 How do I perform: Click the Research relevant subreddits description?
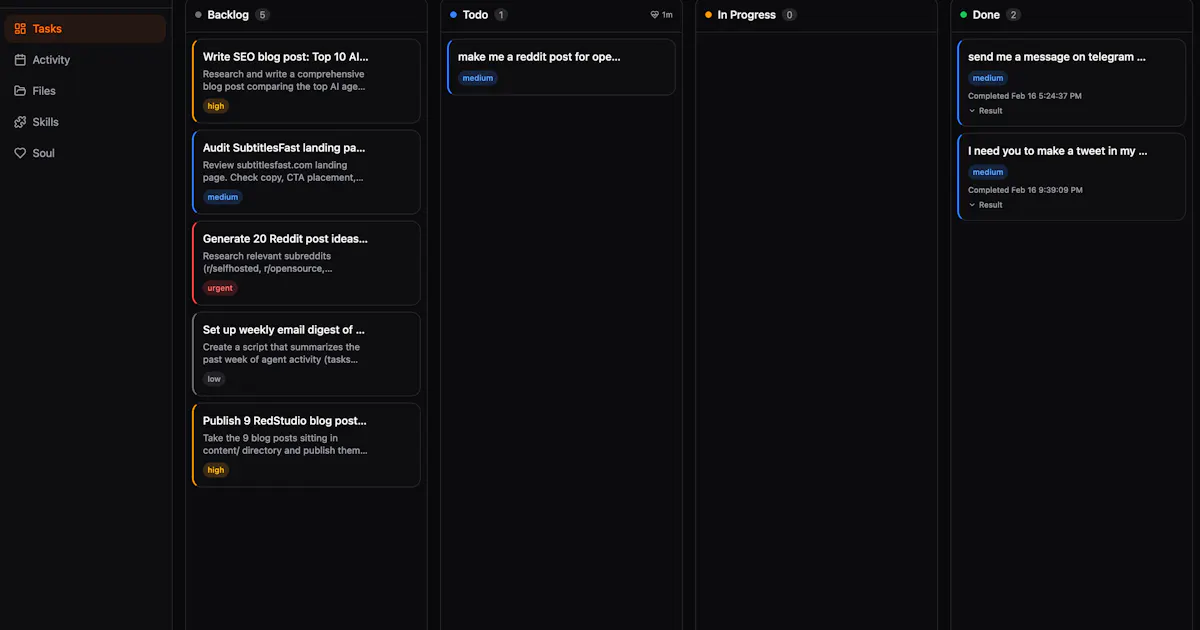(269, 262)
